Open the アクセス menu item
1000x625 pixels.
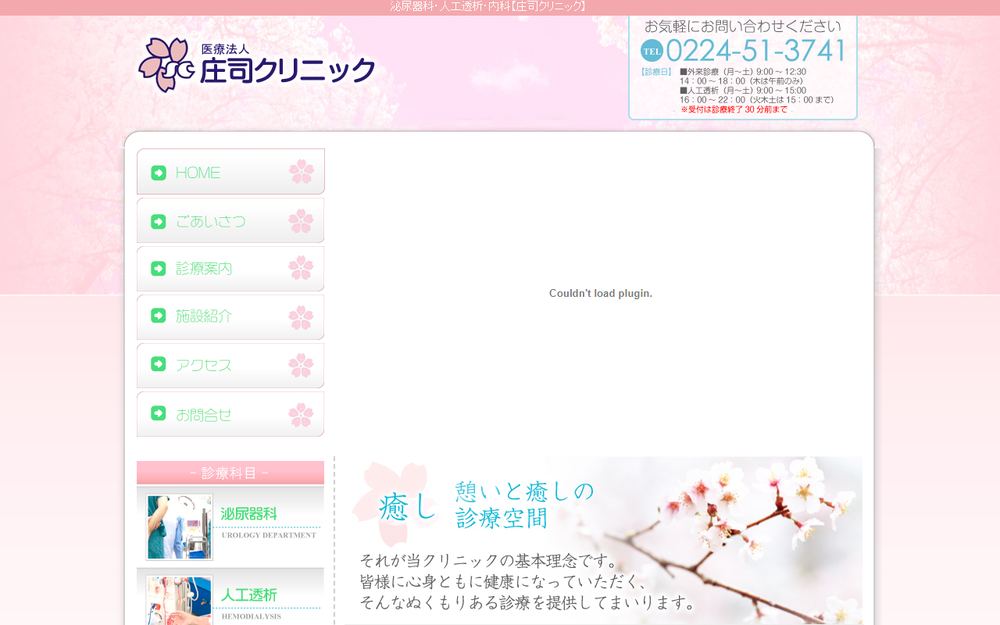pos(231,365)
